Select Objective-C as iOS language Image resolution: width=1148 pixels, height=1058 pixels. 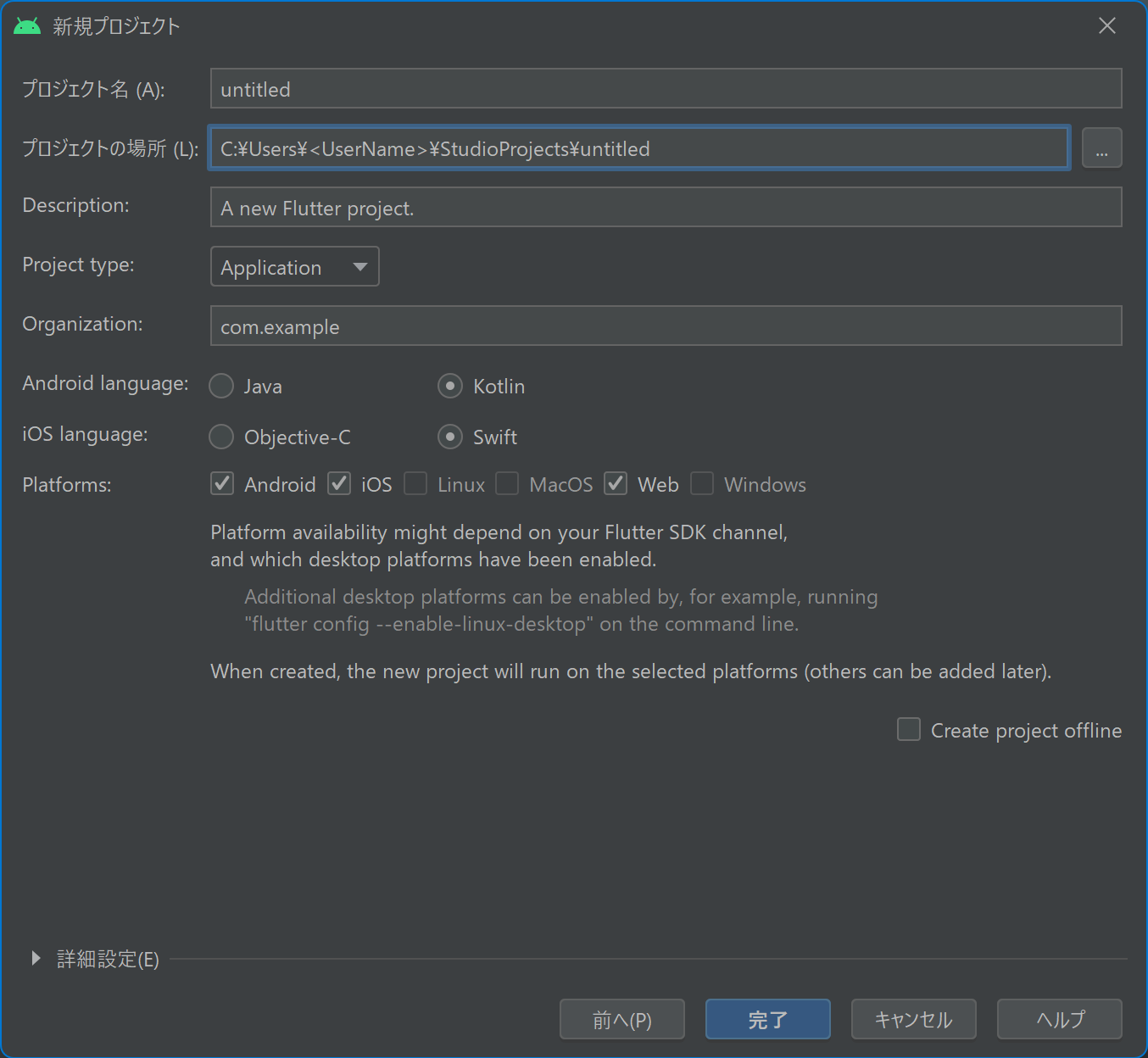pos(221,437)
